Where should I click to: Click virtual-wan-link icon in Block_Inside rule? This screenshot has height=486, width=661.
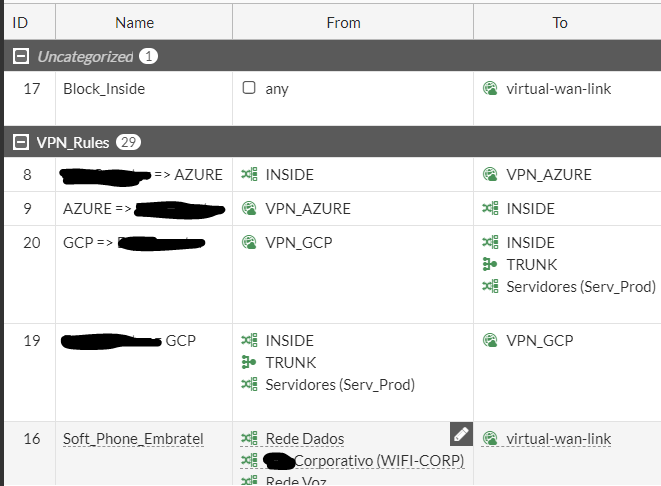tap(490, 88)
